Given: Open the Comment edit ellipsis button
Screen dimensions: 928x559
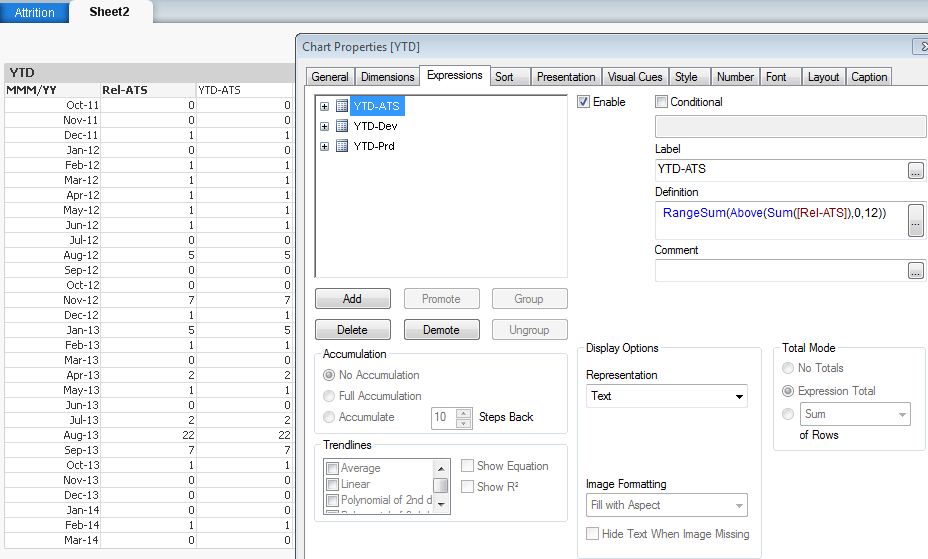Looking at the screenshot, I should click(x=916, y=270).
